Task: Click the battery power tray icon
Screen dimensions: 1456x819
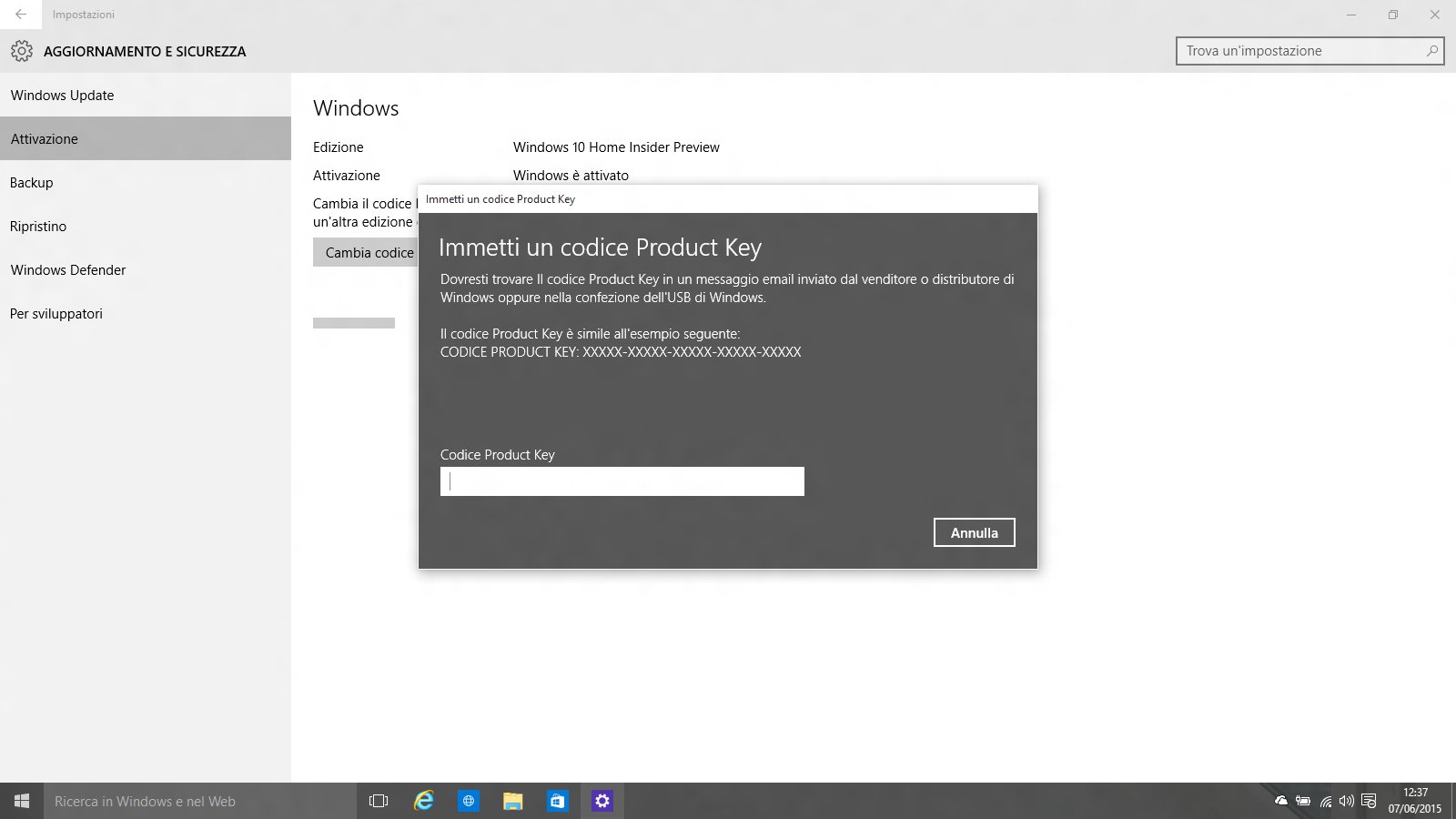Action: [1303, 801]
